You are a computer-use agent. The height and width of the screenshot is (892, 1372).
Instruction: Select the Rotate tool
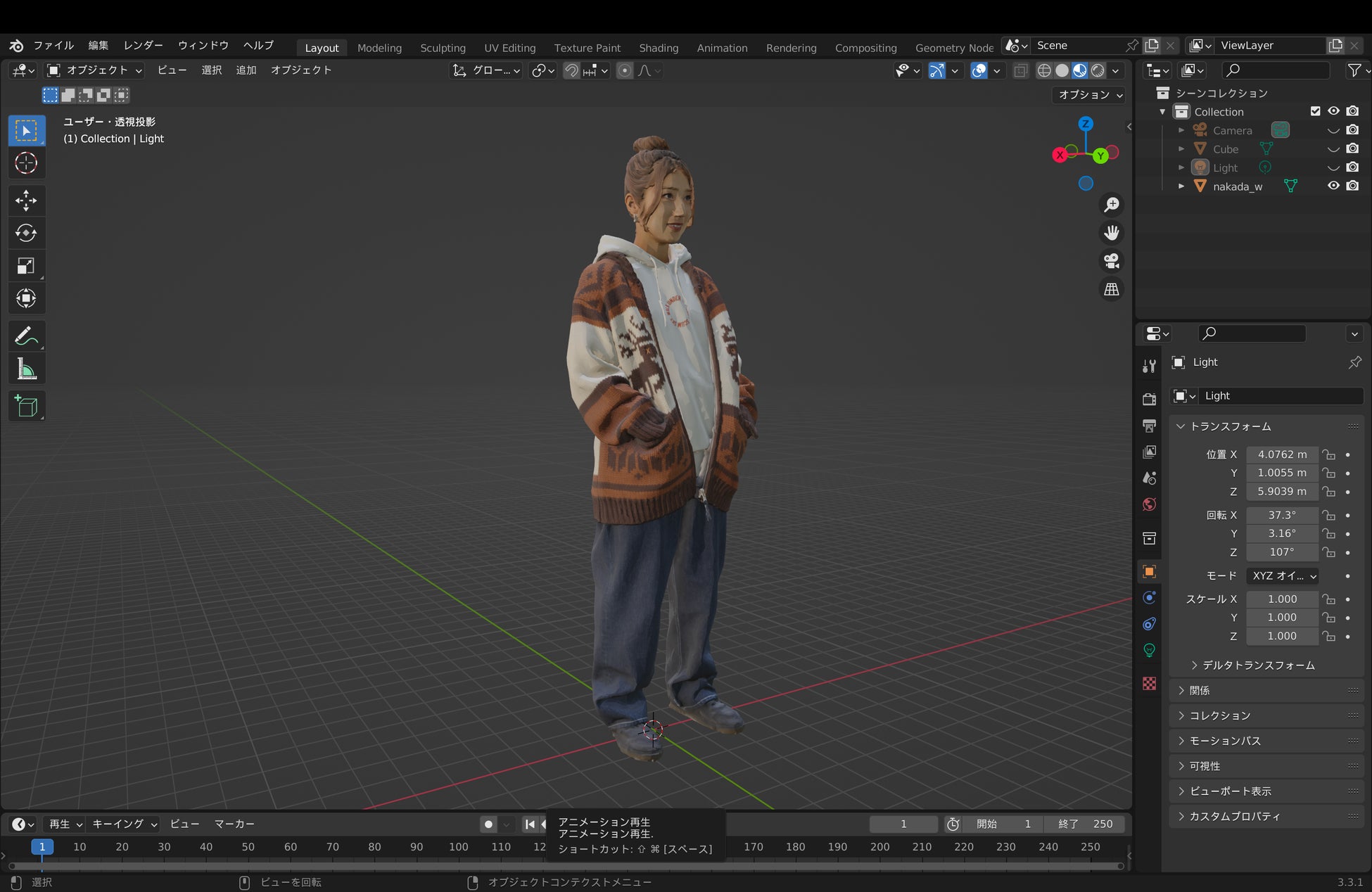[x=26, y=233]
